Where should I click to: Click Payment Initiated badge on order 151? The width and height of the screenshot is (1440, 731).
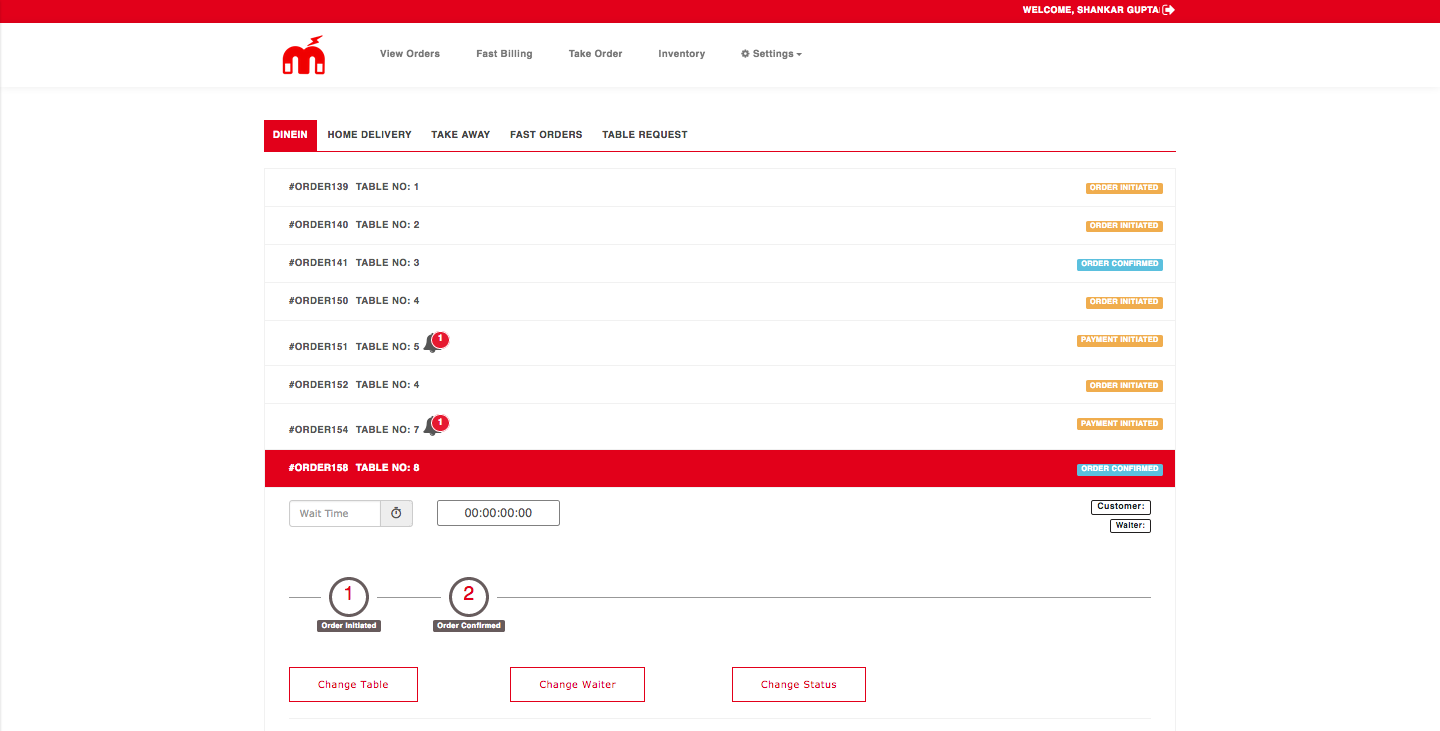click(1120, 340)
